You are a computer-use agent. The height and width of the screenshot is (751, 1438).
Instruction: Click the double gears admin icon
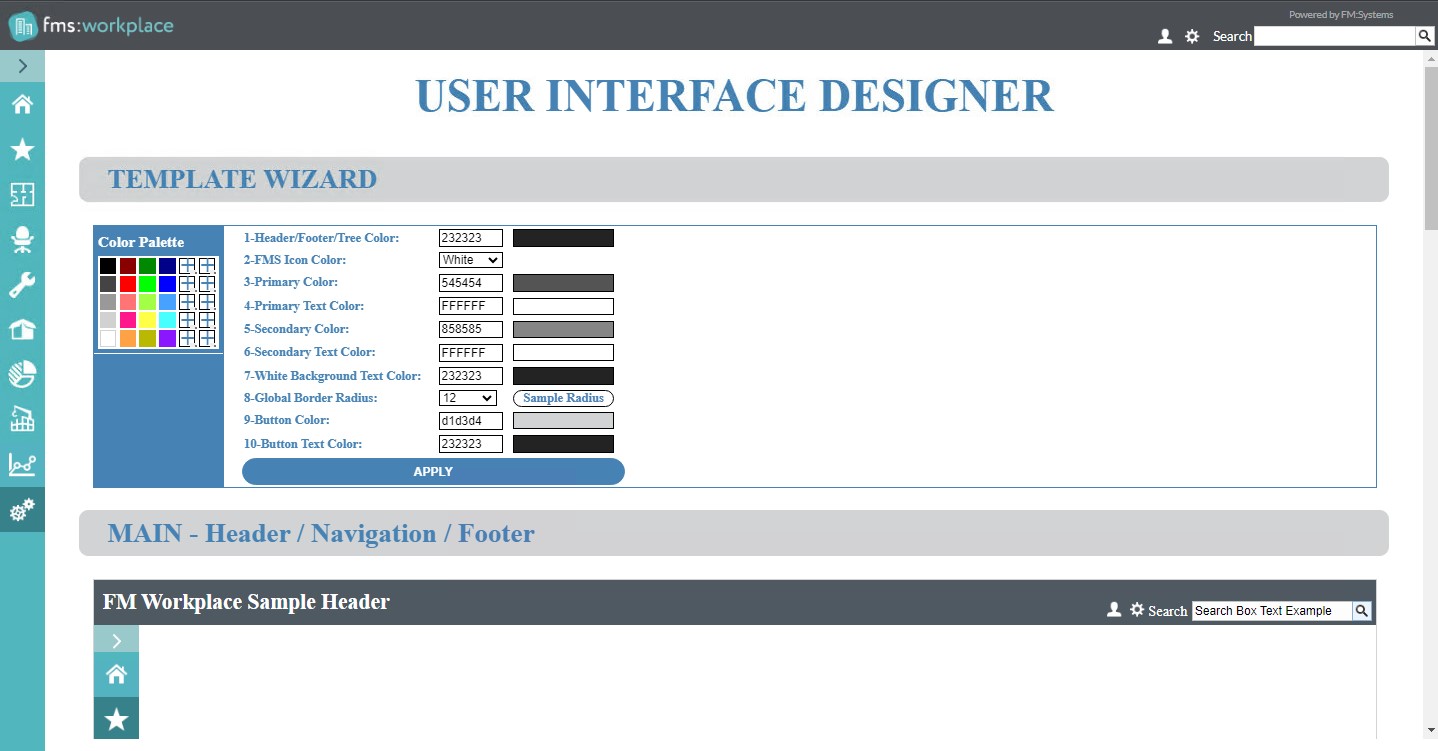[22, 510]
